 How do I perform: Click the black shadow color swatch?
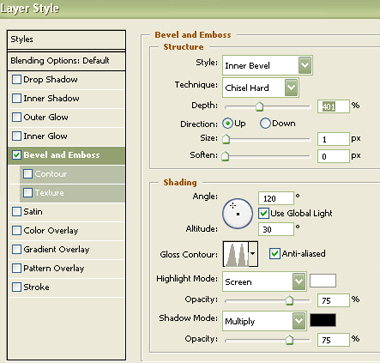[323, 320]
